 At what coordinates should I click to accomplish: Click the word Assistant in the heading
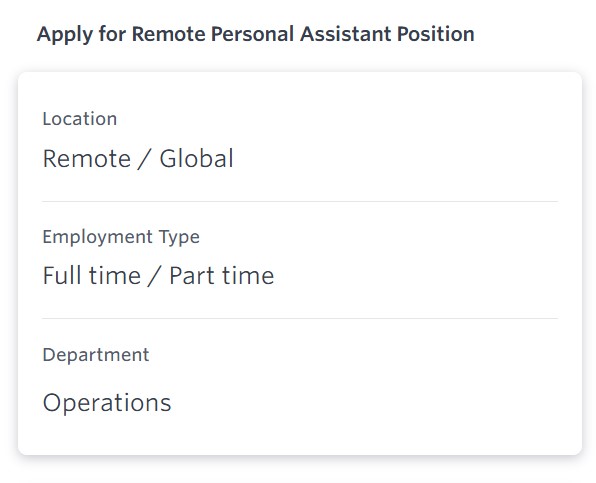[346, 34]
